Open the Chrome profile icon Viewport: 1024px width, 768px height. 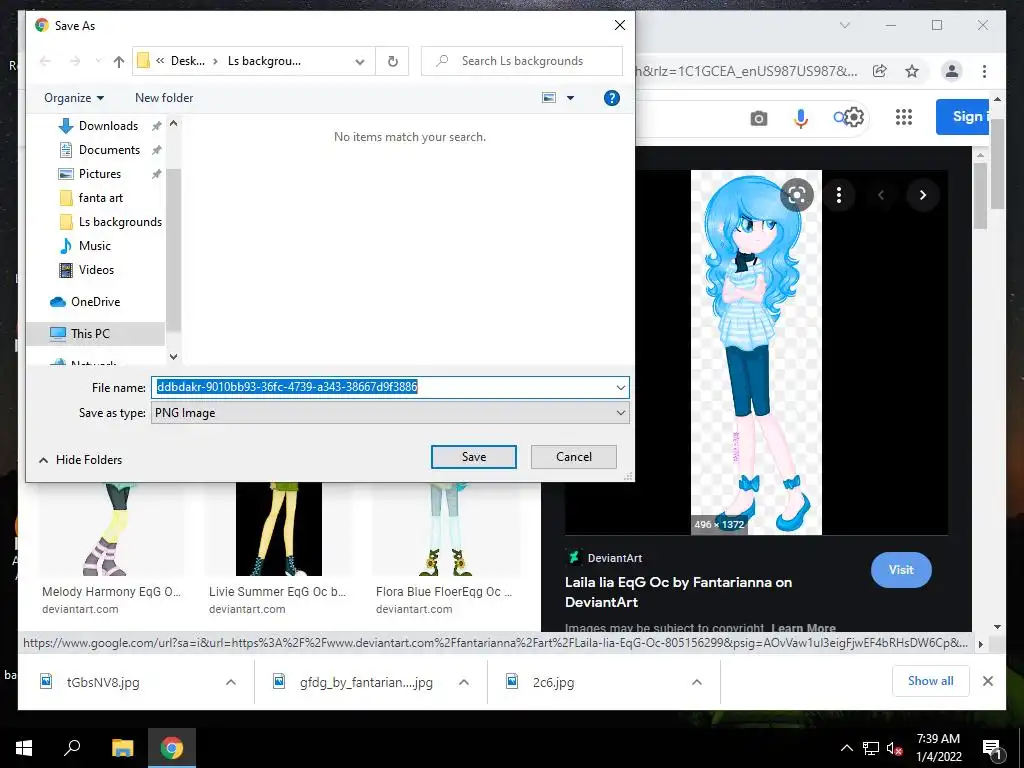coord(952,71)
